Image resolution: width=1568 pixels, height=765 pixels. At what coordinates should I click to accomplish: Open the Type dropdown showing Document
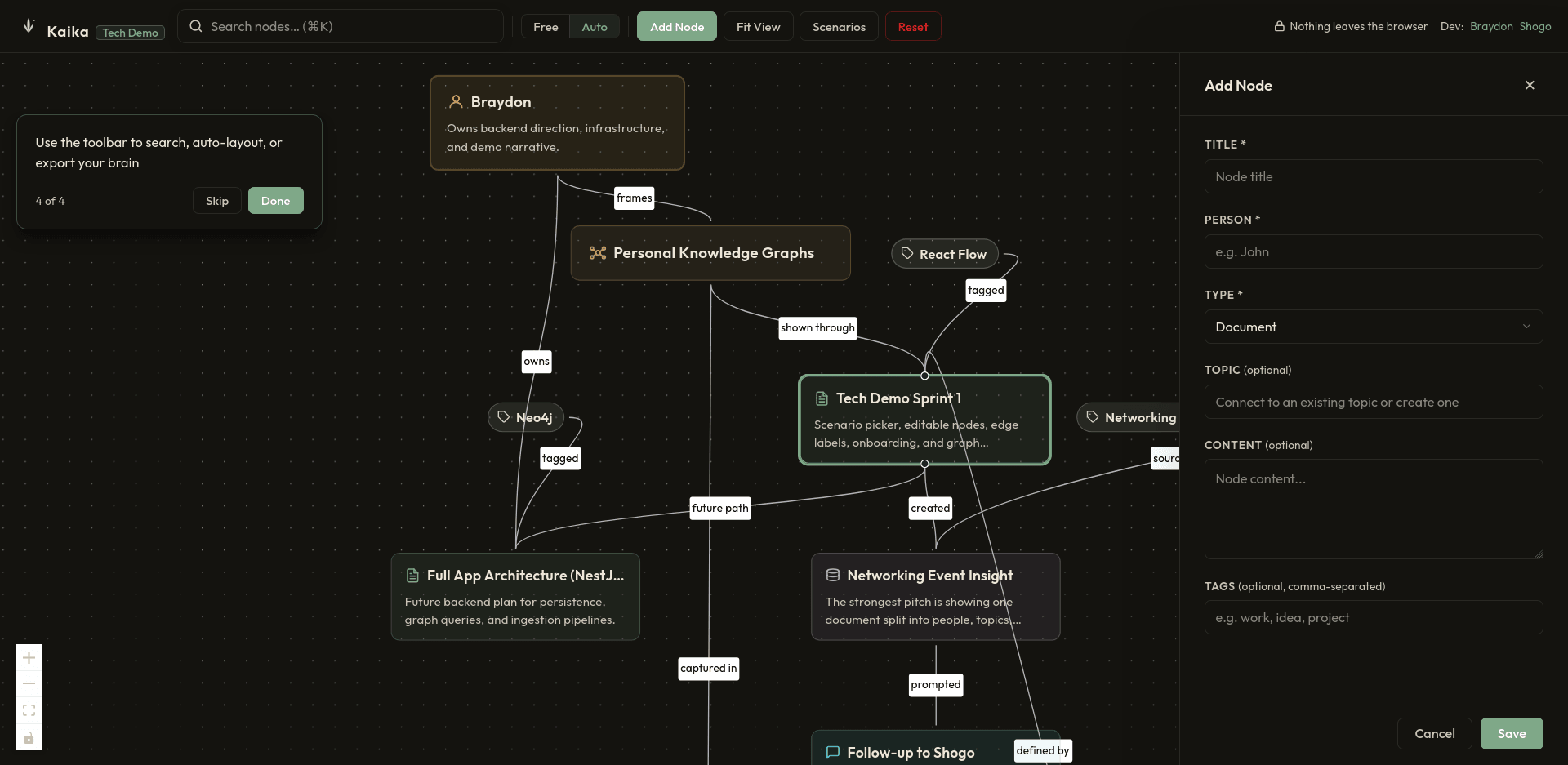pos(1374,327)
